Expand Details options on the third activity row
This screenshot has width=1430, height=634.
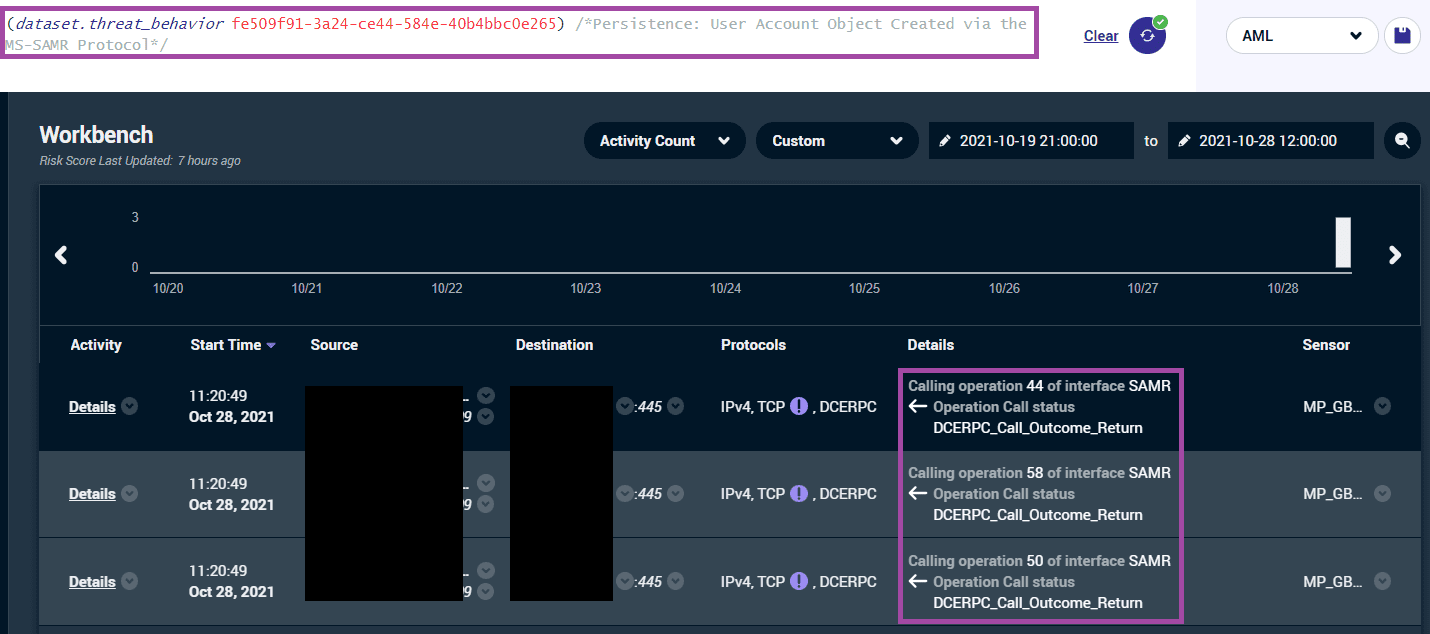tap(129, 581)
